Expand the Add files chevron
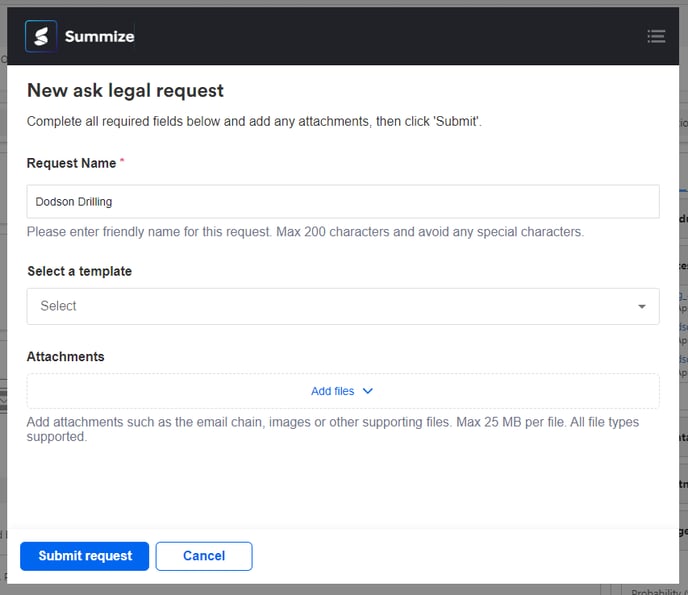 click(x=367, y=391)
